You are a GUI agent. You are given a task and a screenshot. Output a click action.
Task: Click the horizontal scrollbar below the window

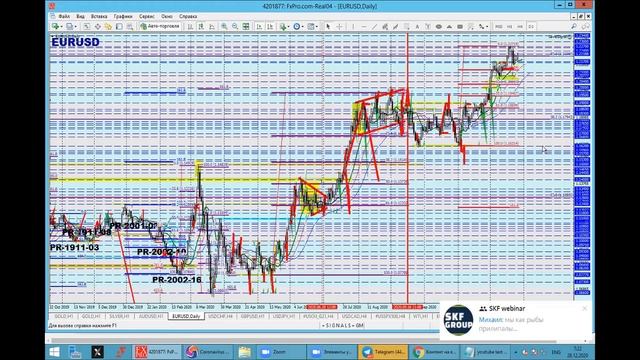304,341
